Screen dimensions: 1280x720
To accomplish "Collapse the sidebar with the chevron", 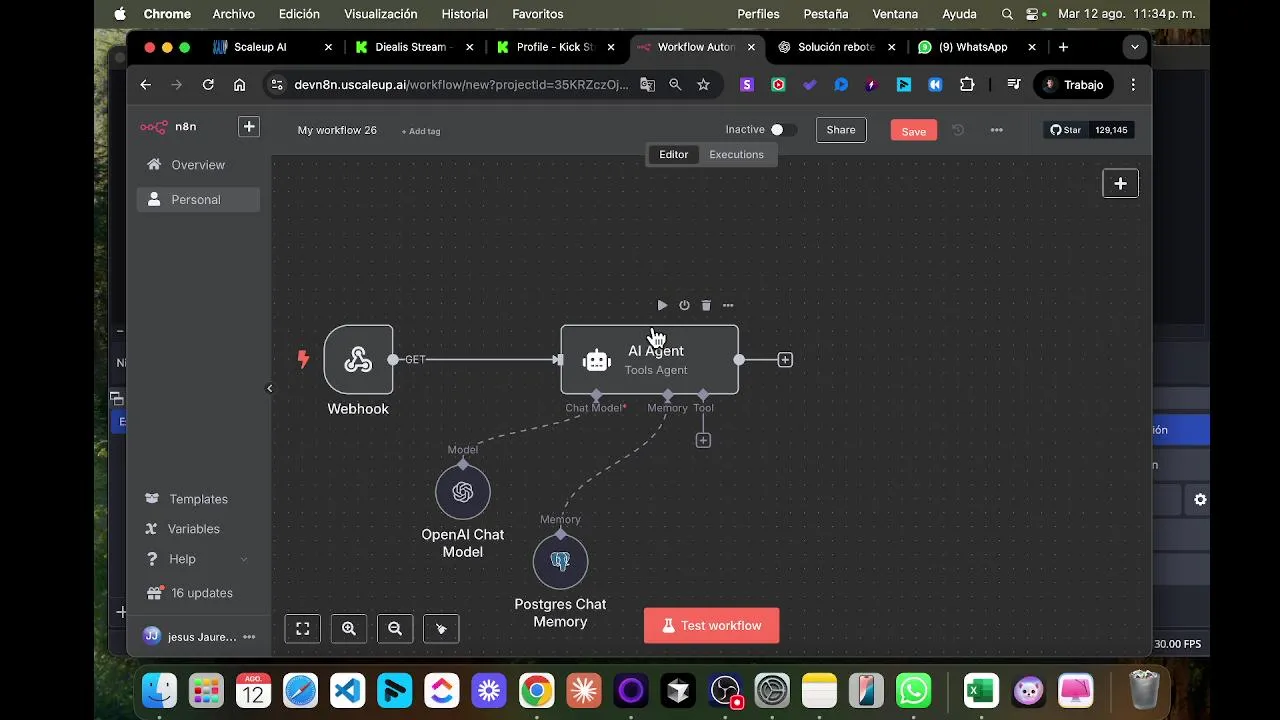I will [x=269, y=388].
